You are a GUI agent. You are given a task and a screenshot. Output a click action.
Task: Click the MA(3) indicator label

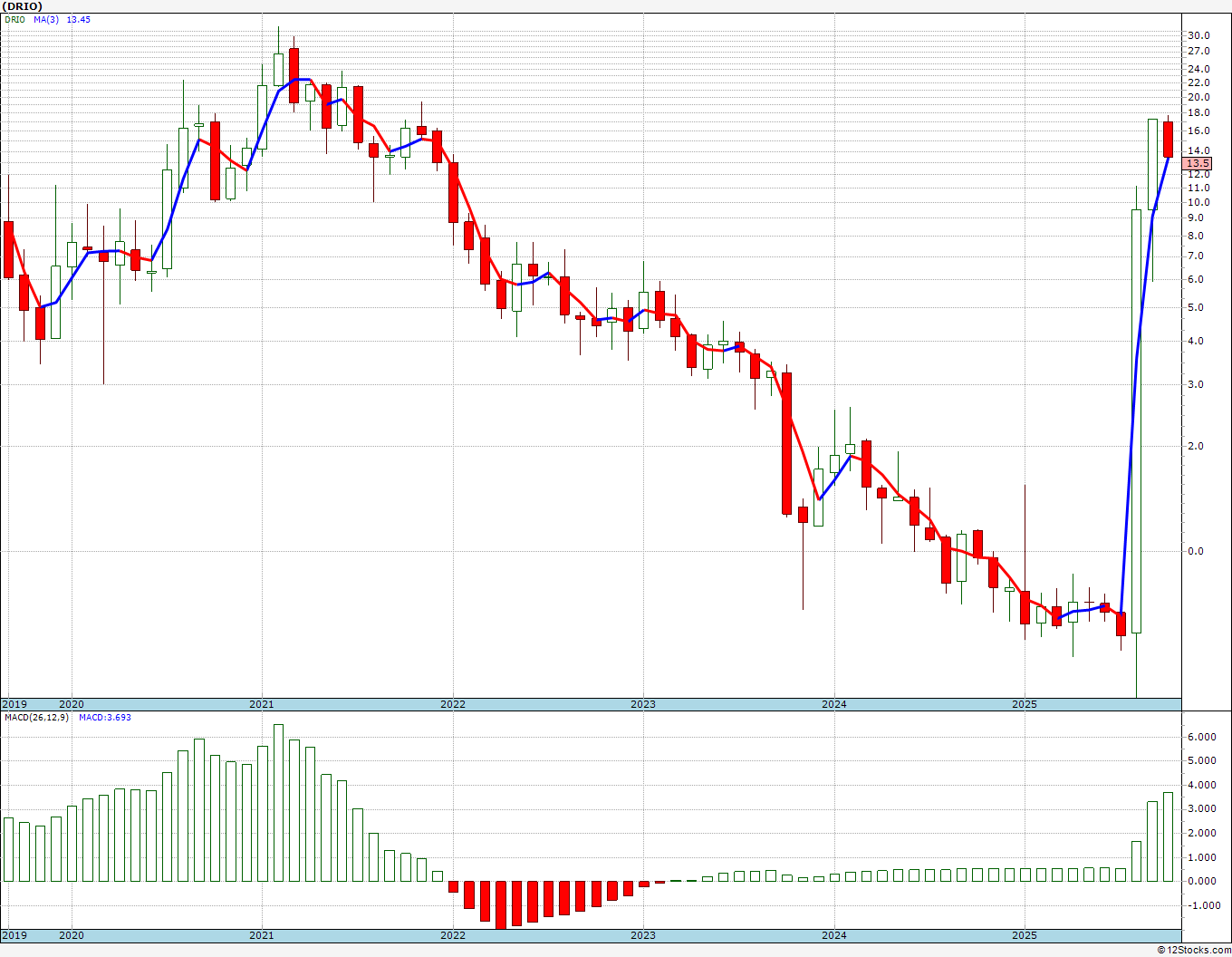click(x=47, y=19)
